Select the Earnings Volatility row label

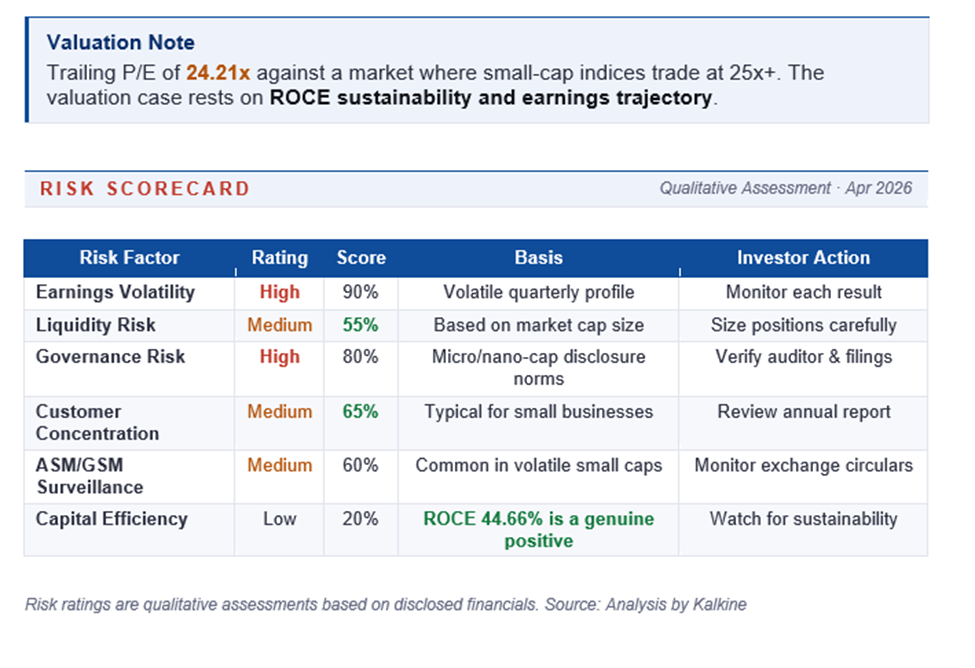tap(115, 292)
